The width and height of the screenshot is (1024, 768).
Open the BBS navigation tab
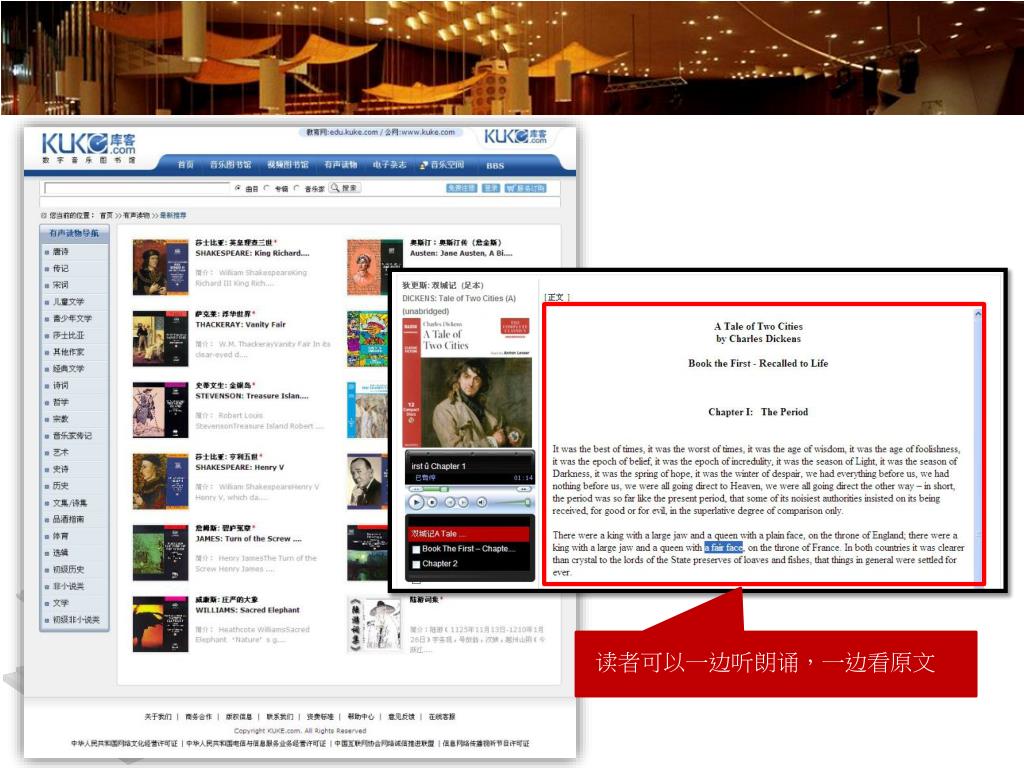coord(495,165)
